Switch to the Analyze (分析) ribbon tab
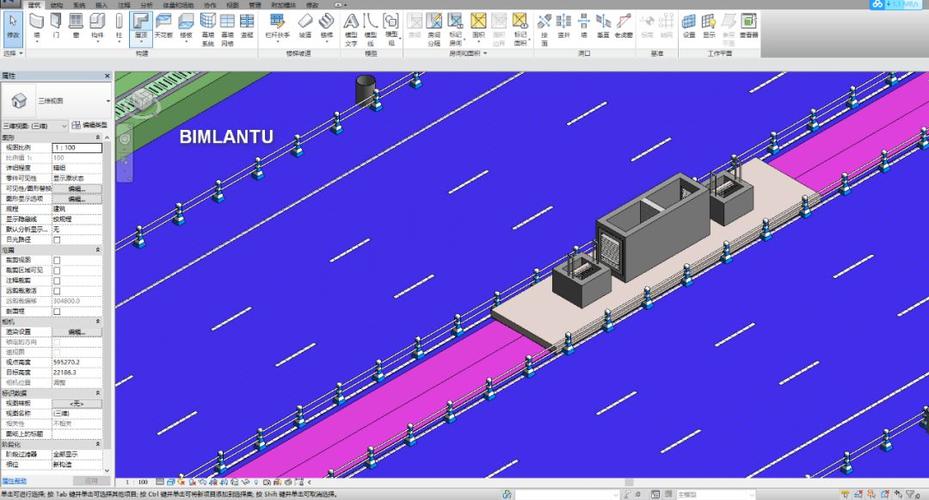This screenshot has width=929, height=500. (x=146, y=5)
